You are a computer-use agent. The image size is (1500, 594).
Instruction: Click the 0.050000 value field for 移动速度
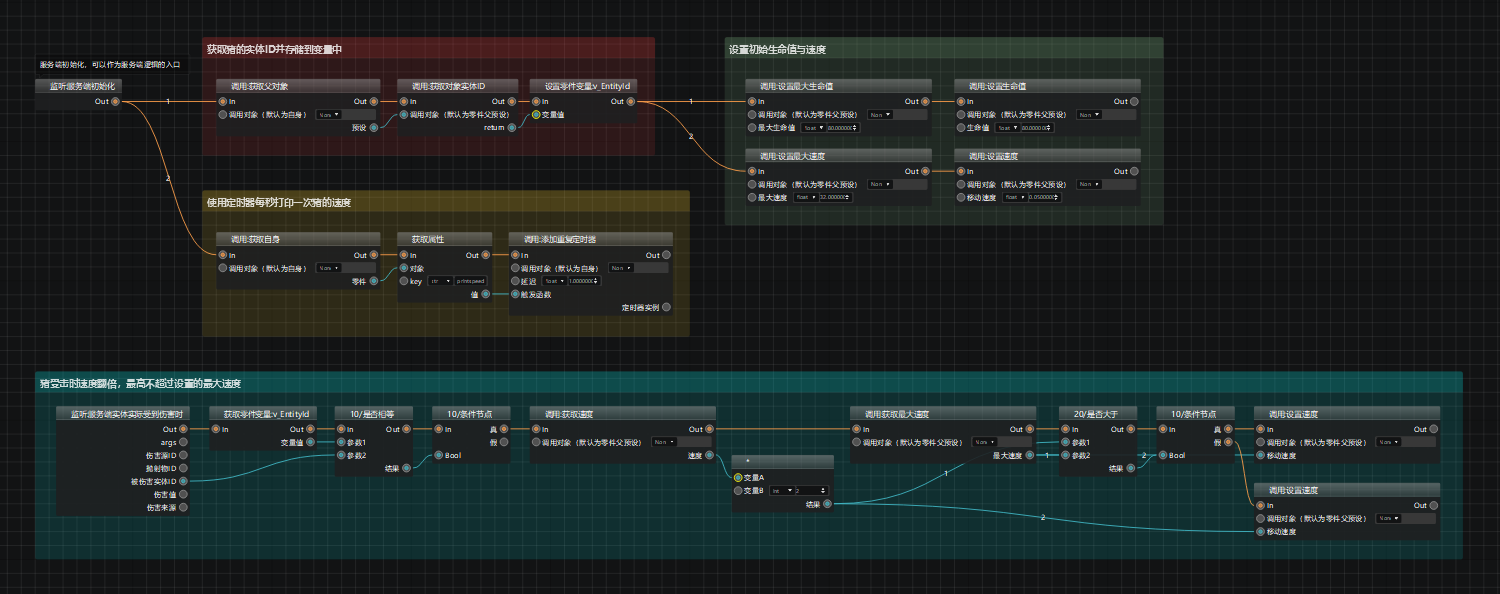1045,197
